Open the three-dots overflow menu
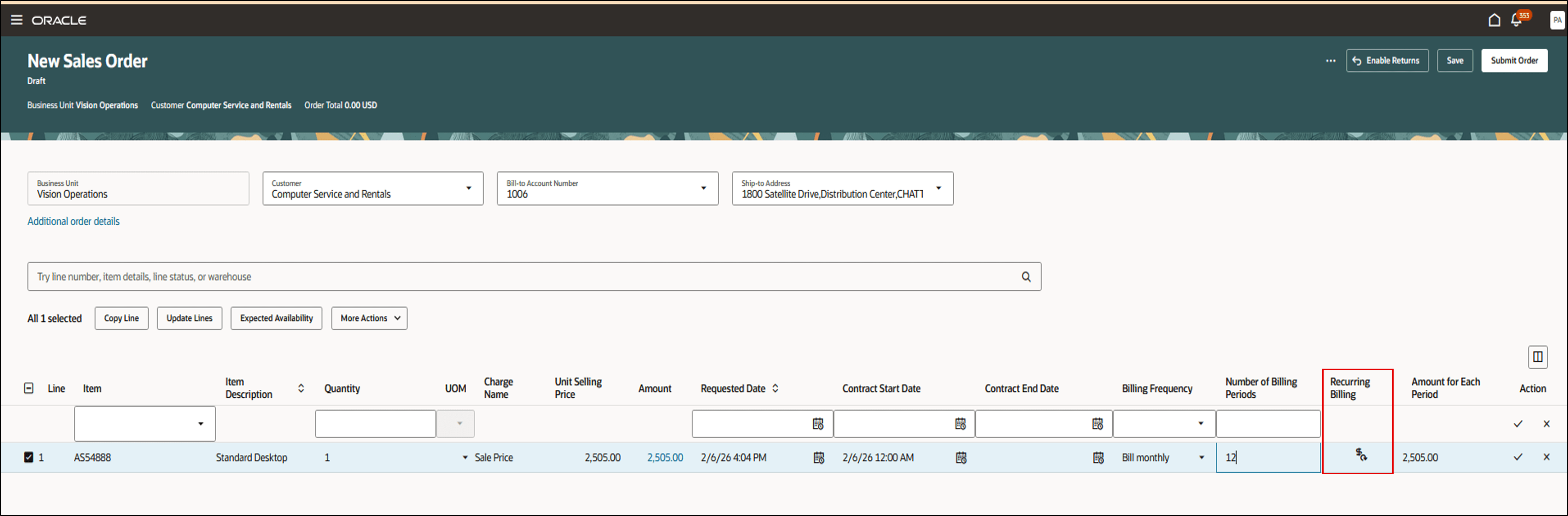1568x516 pixels. [x=1331, y=61]
